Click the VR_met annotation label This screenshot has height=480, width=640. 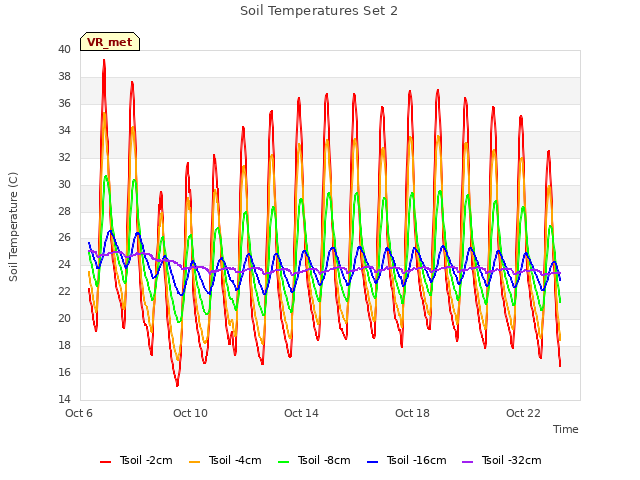click(x=110, y=42)
